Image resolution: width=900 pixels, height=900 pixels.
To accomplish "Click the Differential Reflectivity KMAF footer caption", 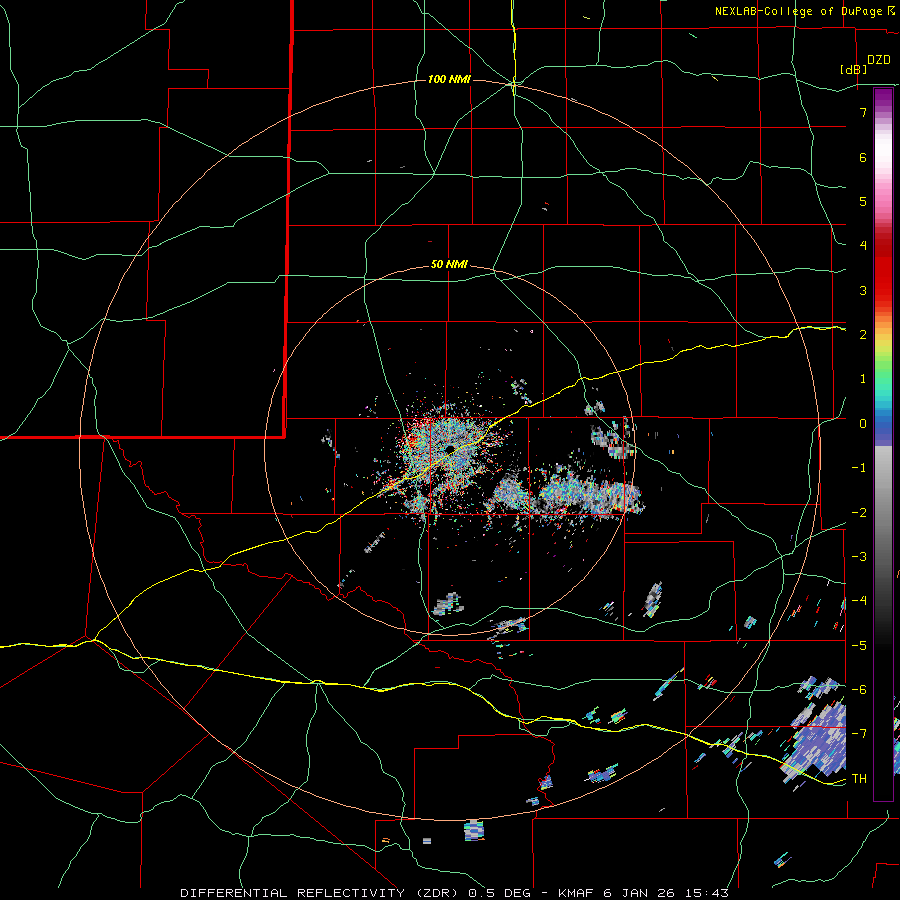I will click(x=455, y=893).
